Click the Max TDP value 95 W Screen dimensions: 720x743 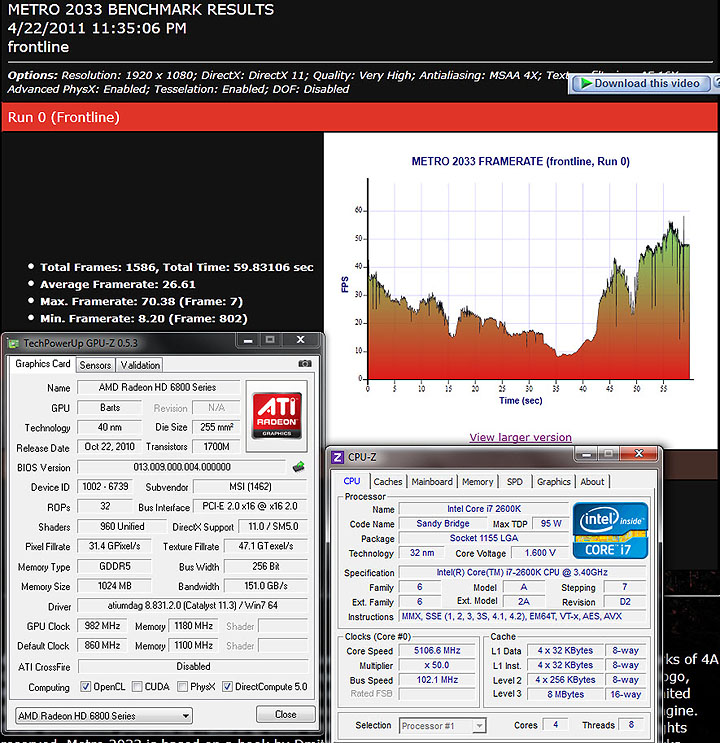pos(551,524)
